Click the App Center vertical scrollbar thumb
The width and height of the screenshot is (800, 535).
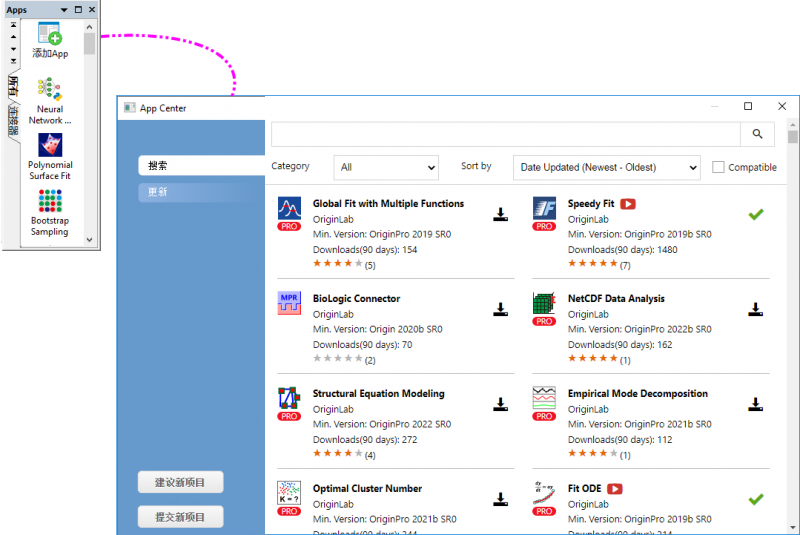pos(792,137)
